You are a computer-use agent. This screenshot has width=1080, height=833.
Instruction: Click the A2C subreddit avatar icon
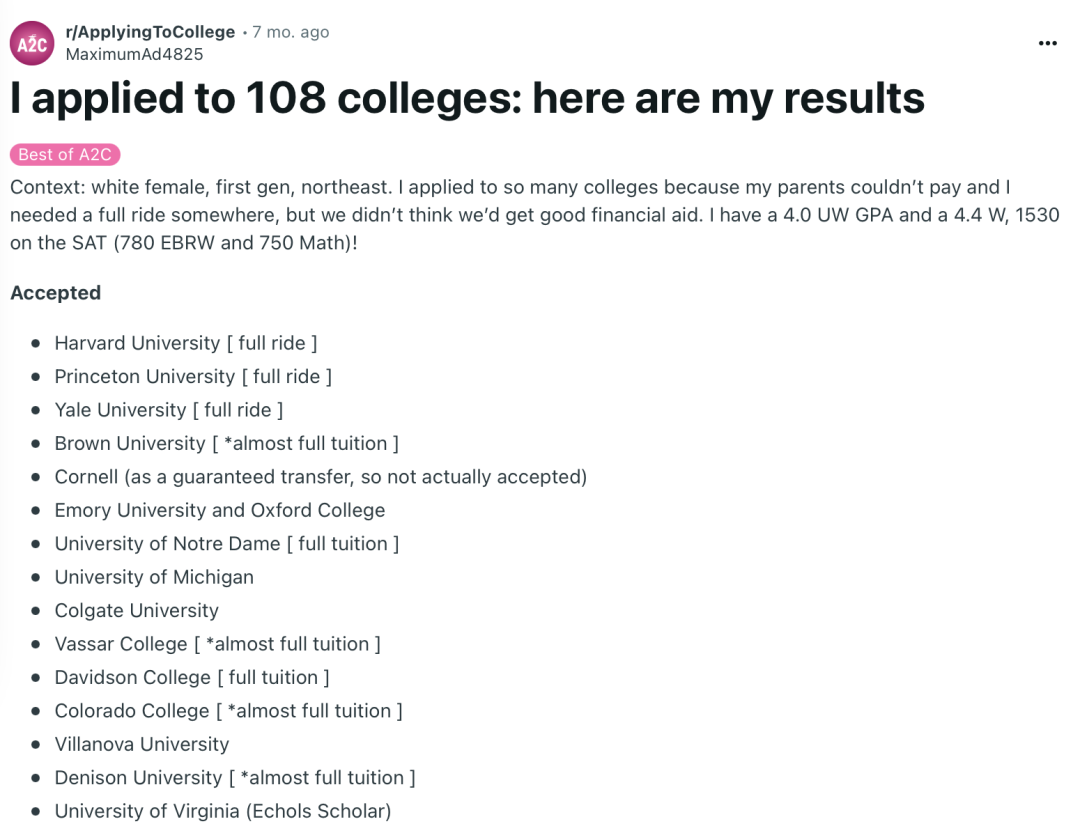click(x=32, y=43)
